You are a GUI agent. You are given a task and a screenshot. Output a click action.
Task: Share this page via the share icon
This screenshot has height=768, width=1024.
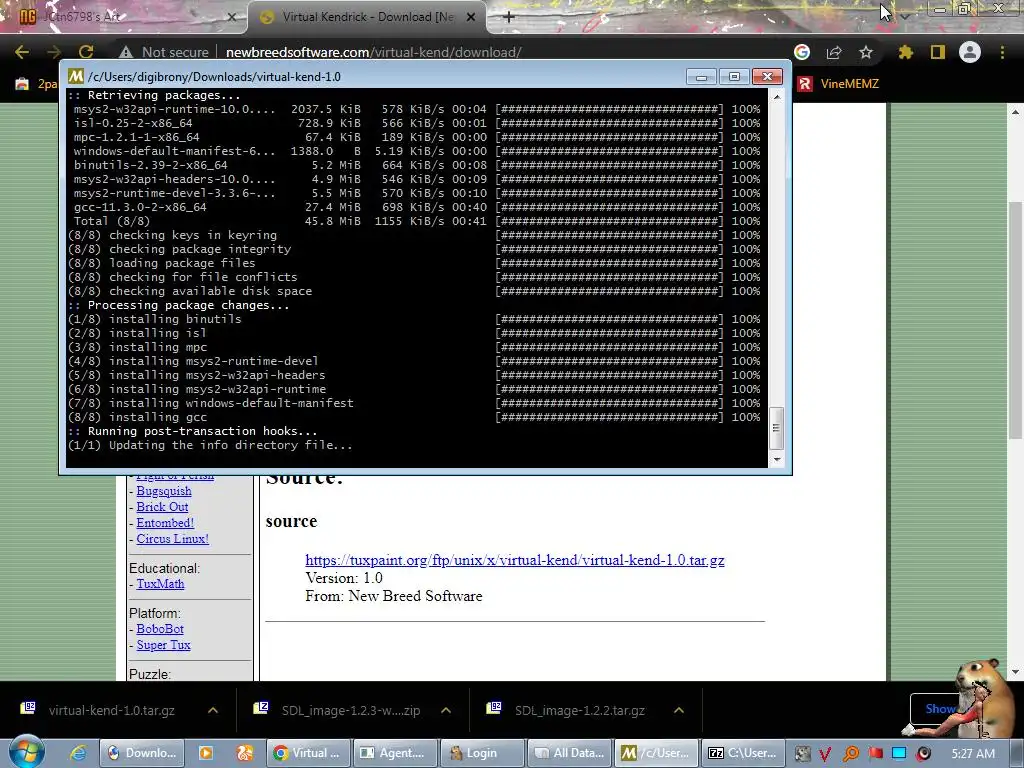834,52
